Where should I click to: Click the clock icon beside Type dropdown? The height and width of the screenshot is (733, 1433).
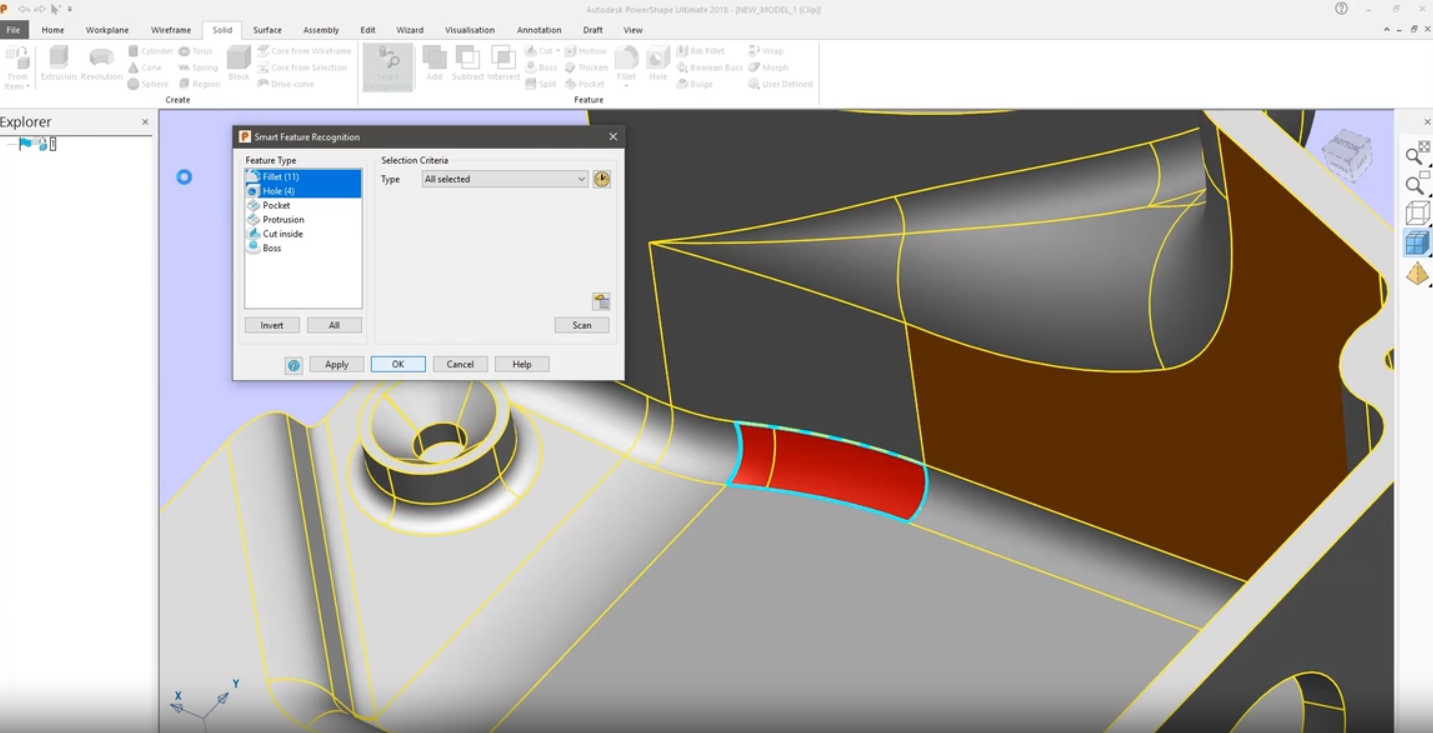601,179
